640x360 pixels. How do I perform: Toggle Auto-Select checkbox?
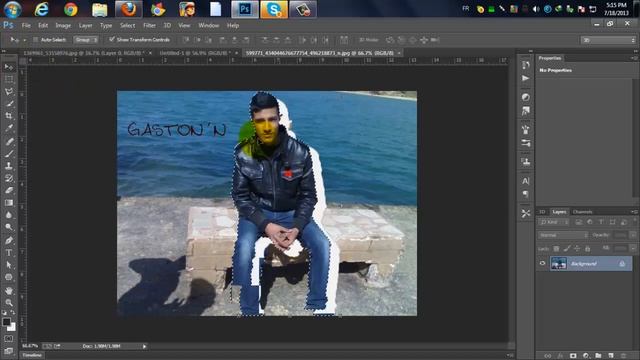[36, 40]
